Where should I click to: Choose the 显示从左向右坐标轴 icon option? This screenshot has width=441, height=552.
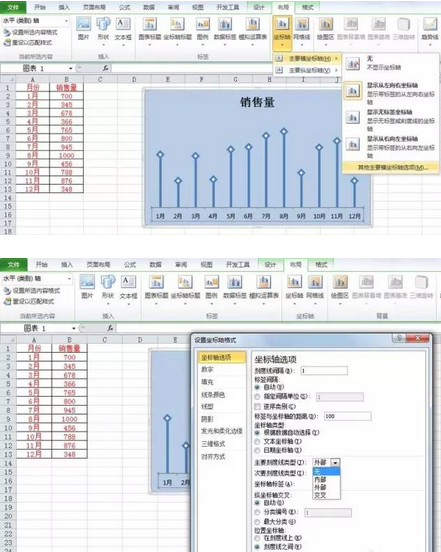click(x=353, y=91)
